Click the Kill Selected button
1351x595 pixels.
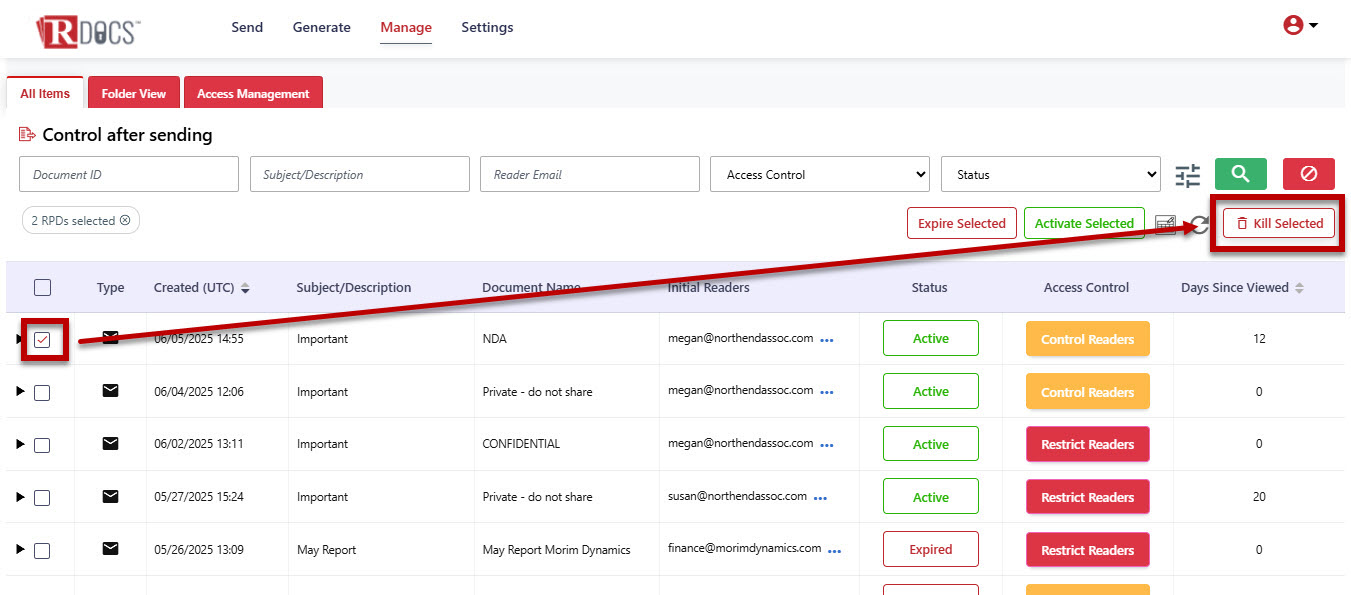[1279, 224]
